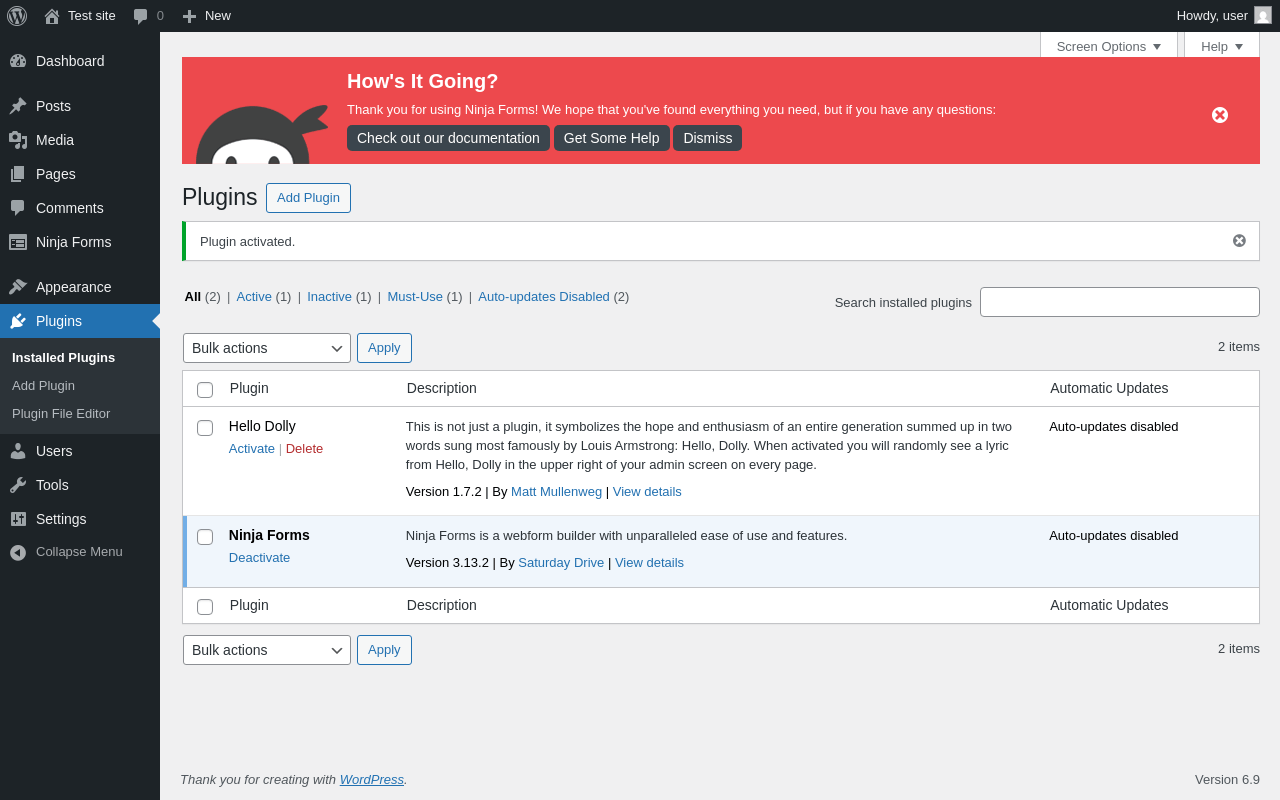Open the top Bulk actions dropdown
This screenshot has width=1280, height=800.
[267, 348]
